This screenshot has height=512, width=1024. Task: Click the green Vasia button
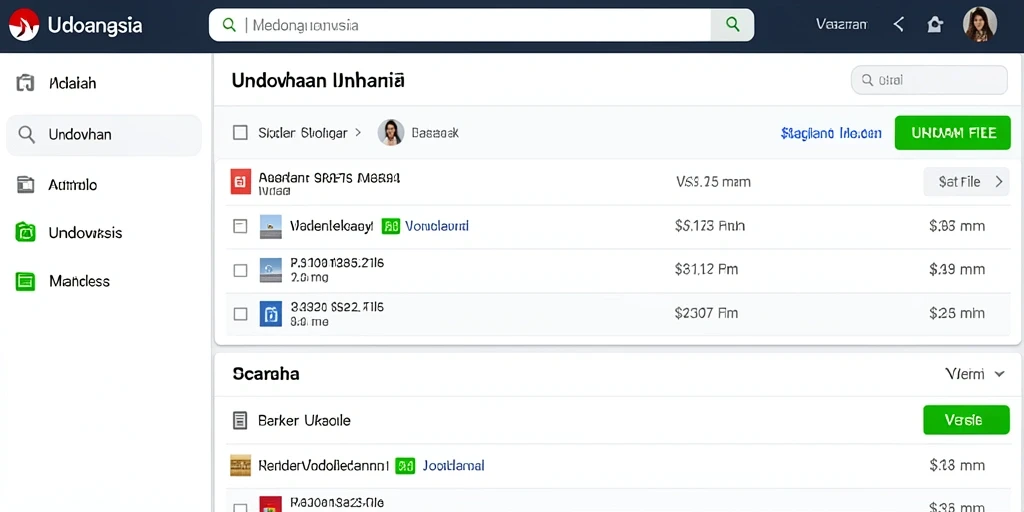pos(967,420)
